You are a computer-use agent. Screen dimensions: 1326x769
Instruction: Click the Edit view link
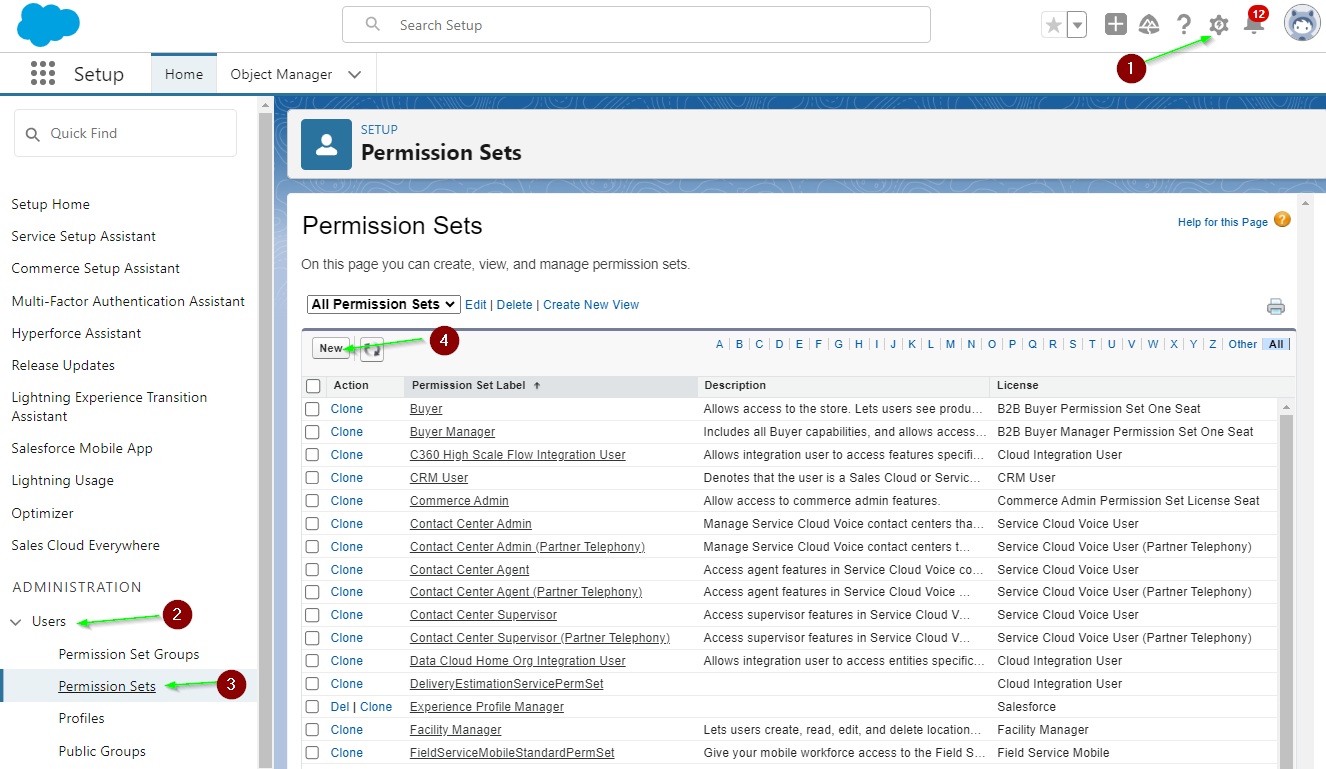(476, 305)
